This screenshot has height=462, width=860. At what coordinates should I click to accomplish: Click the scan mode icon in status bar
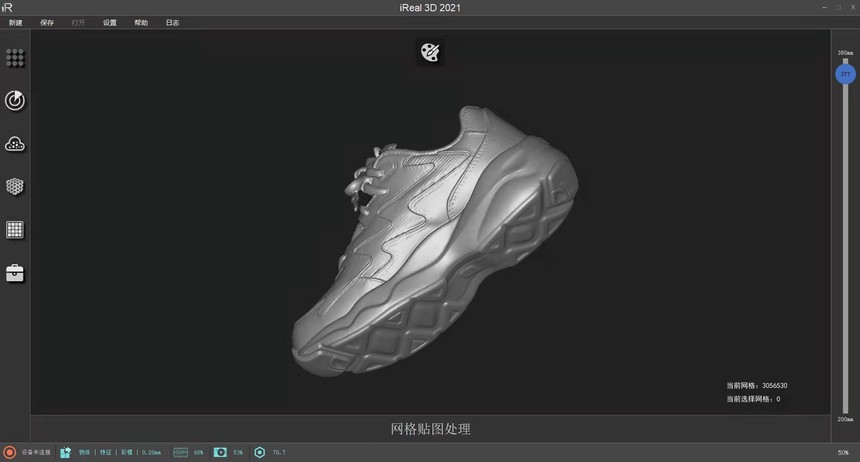pyautogui.click(x=65, y=452)
